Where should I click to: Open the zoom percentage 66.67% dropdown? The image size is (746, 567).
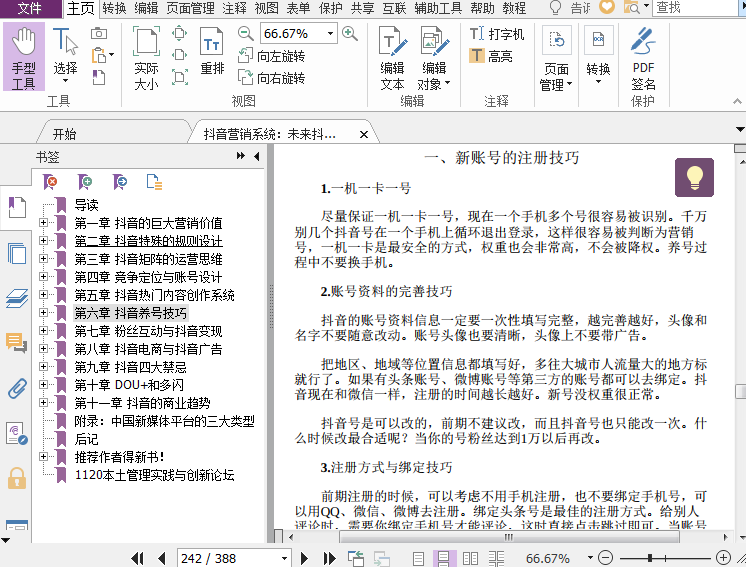point(330,34)
